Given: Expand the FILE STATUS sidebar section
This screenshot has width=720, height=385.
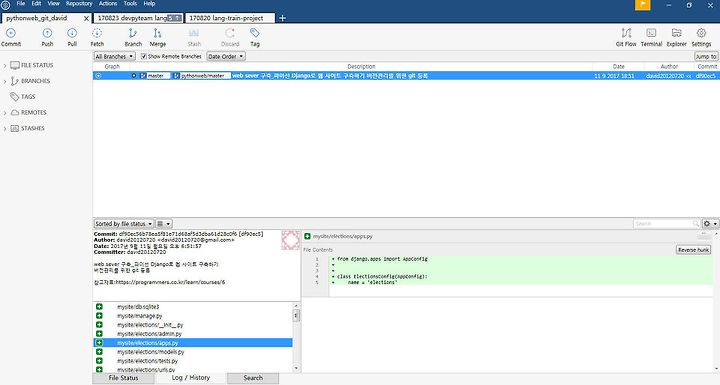Looking at the screenshot, I should click(x=5, y=66).
